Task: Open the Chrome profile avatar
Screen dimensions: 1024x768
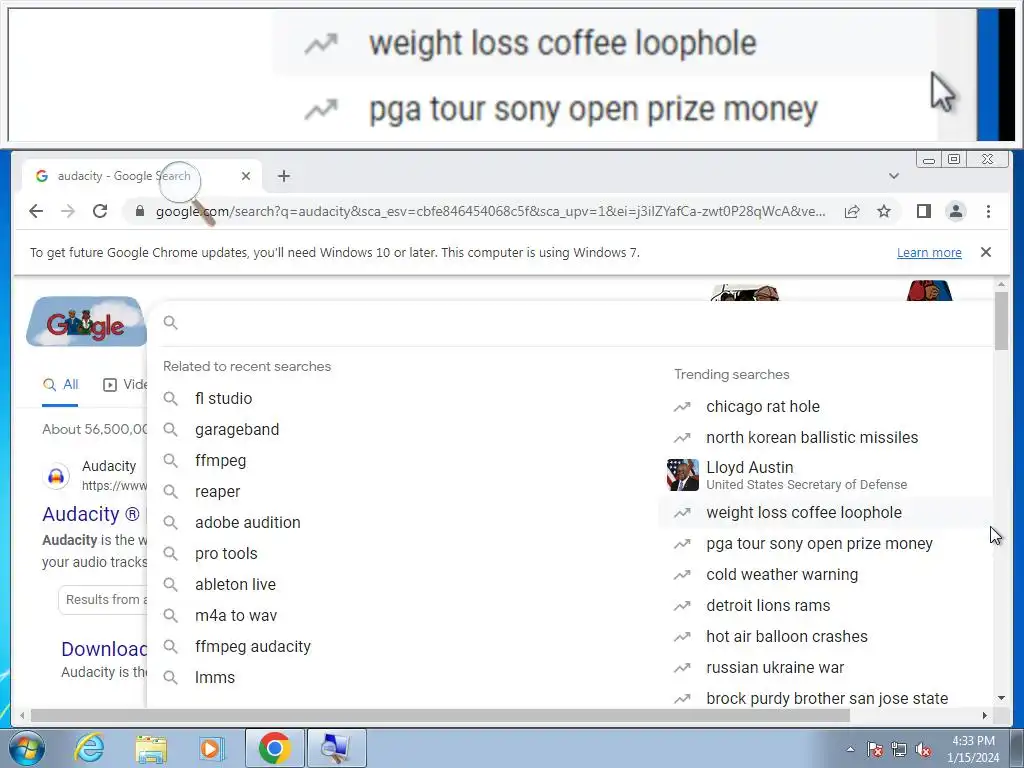Action: click(955, 211)
